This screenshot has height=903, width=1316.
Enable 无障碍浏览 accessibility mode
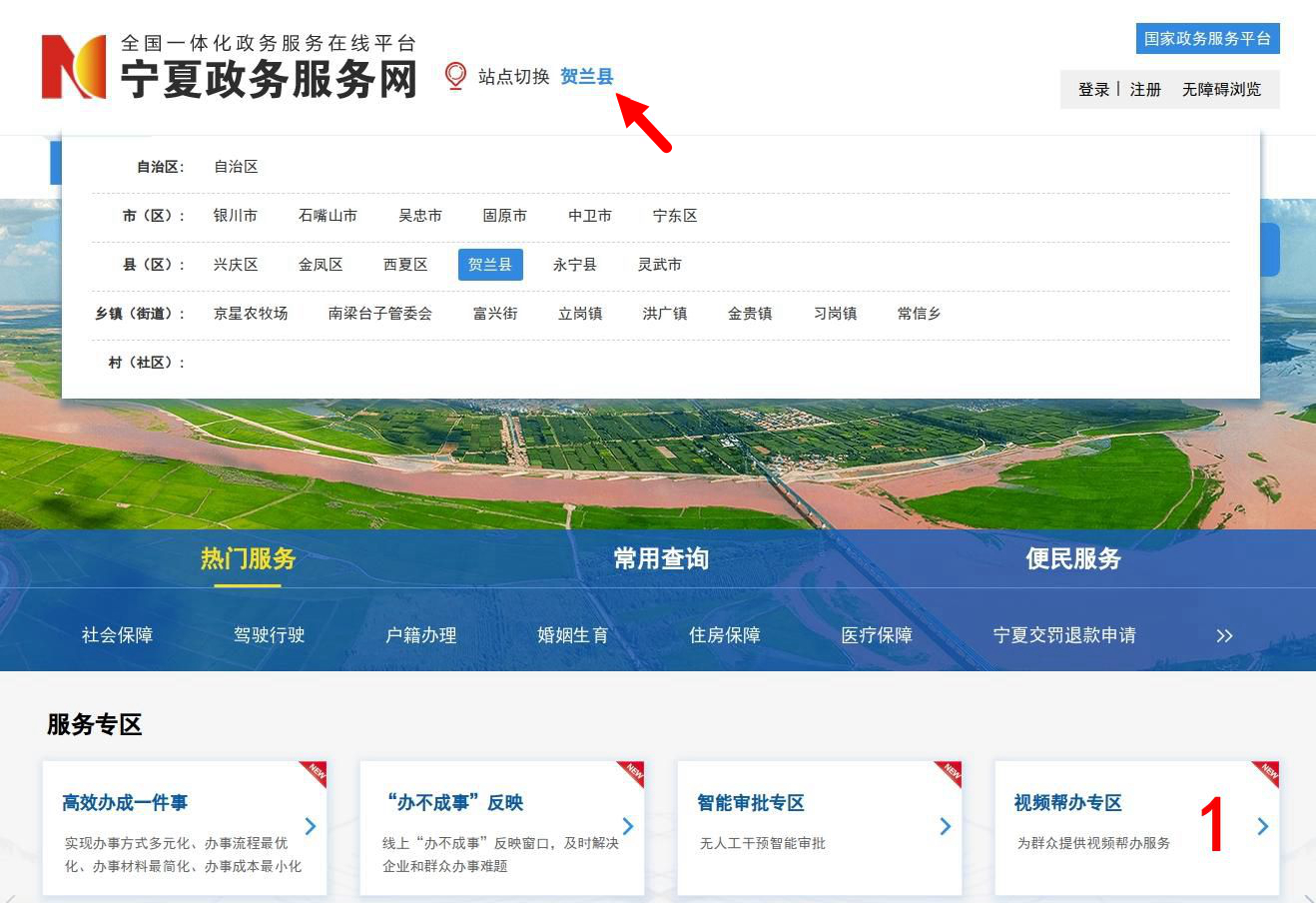click(1221, 90)
